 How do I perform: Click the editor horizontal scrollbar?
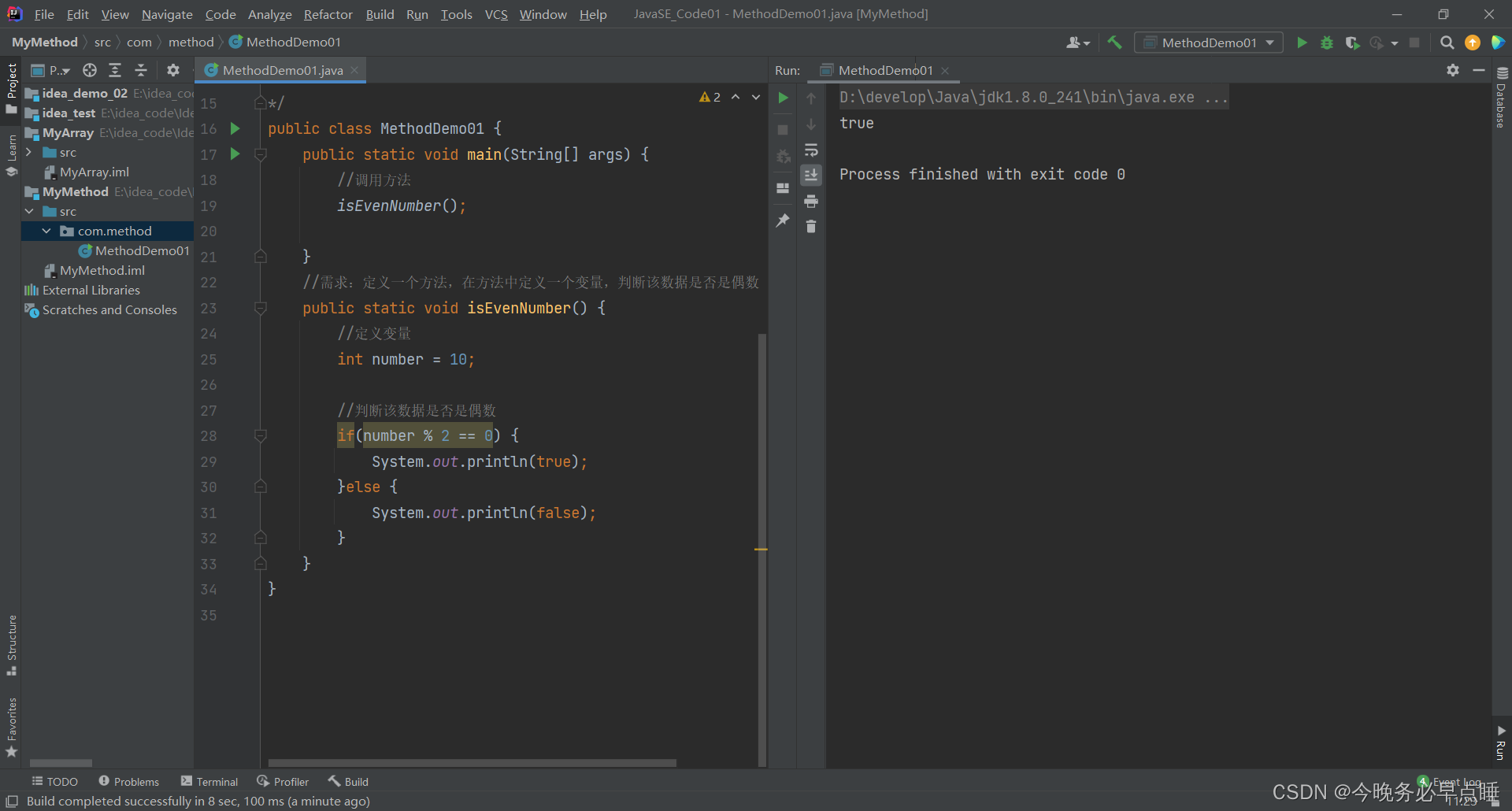pyautogui.click(x=472, y=762)
